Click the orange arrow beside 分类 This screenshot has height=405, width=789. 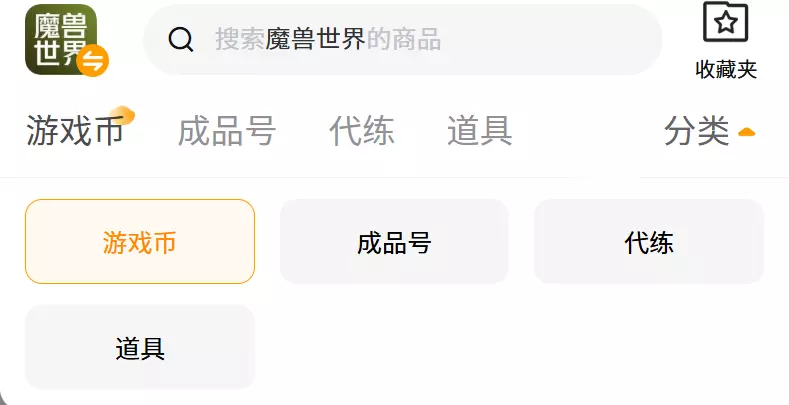(746, 131)
